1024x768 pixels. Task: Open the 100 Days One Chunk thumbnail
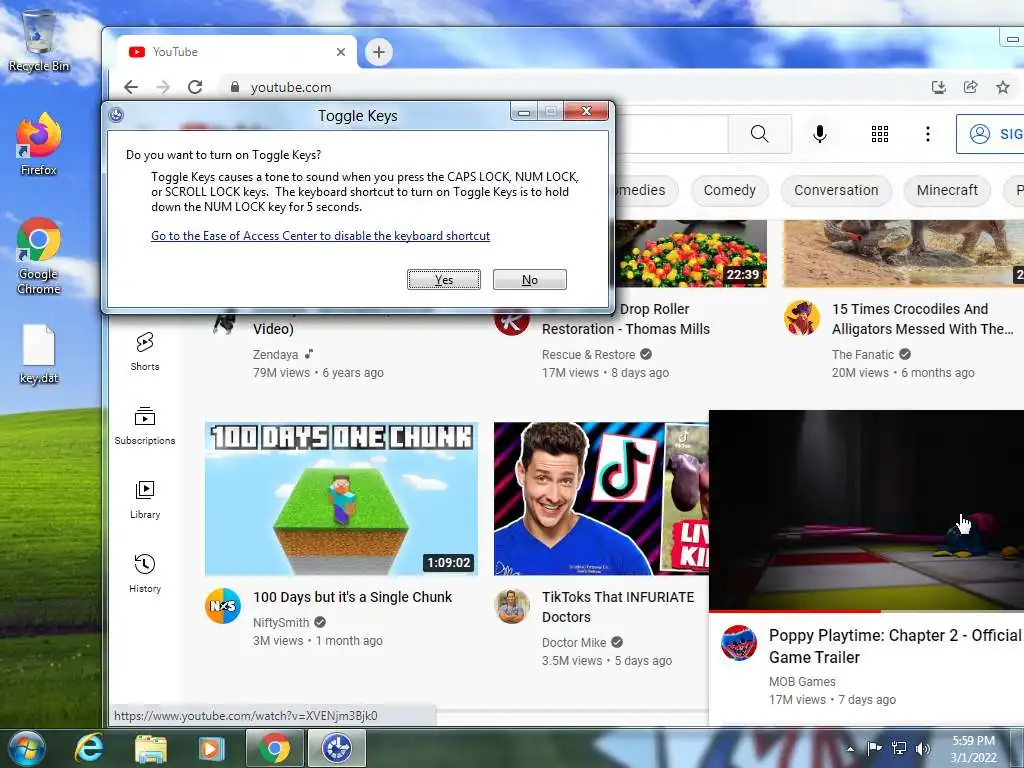click(341, 499)
